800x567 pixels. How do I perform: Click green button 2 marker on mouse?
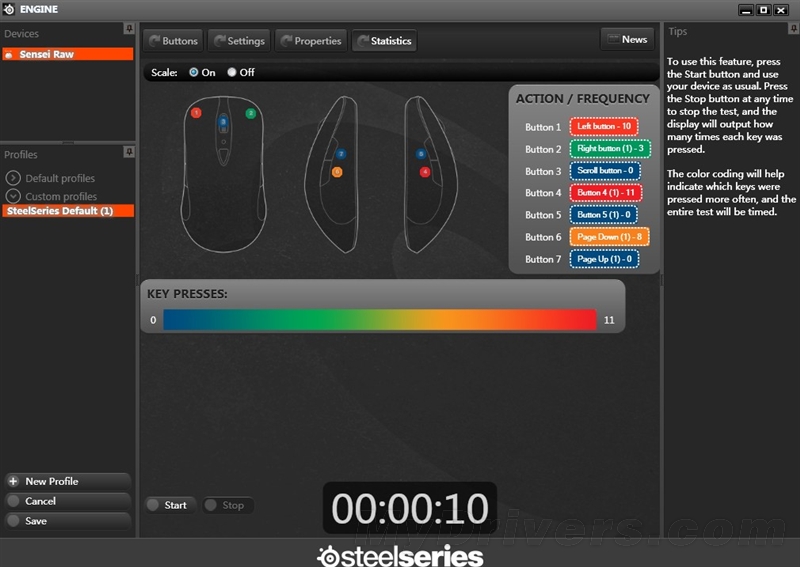(x=251, y=113)
